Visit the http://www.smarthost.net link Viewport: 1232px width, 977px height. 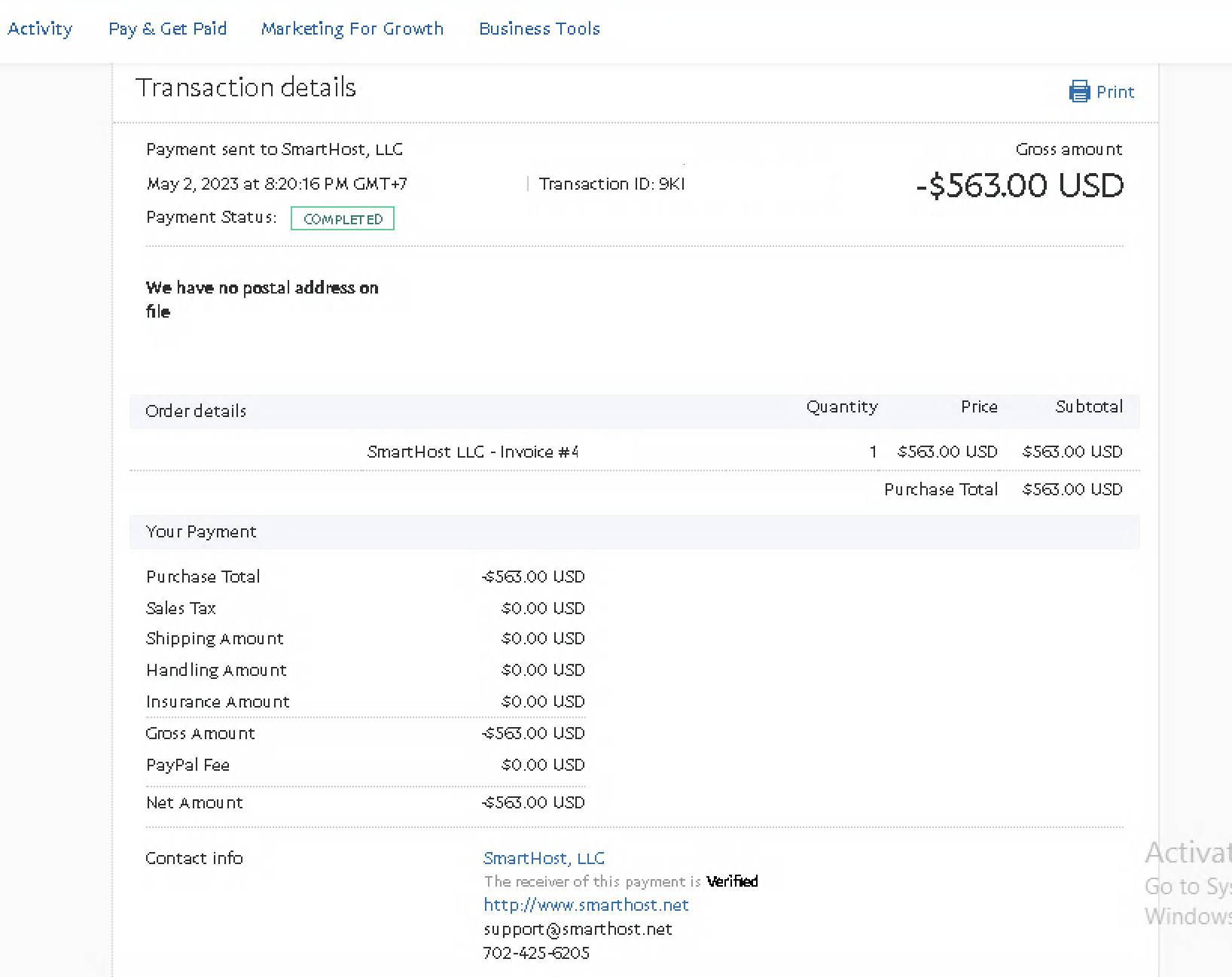click(x=586, y=905)
